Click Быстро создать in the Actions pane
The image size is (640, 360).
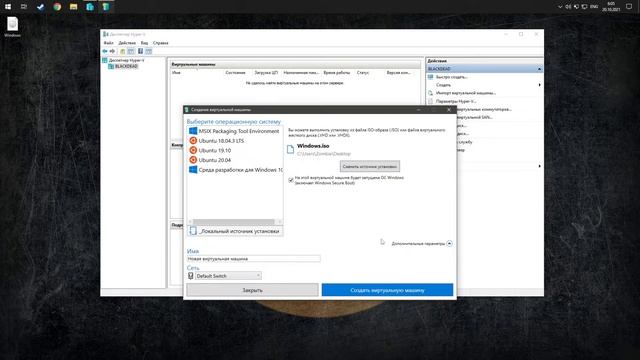pyautogui.click(x=451, y=77)
